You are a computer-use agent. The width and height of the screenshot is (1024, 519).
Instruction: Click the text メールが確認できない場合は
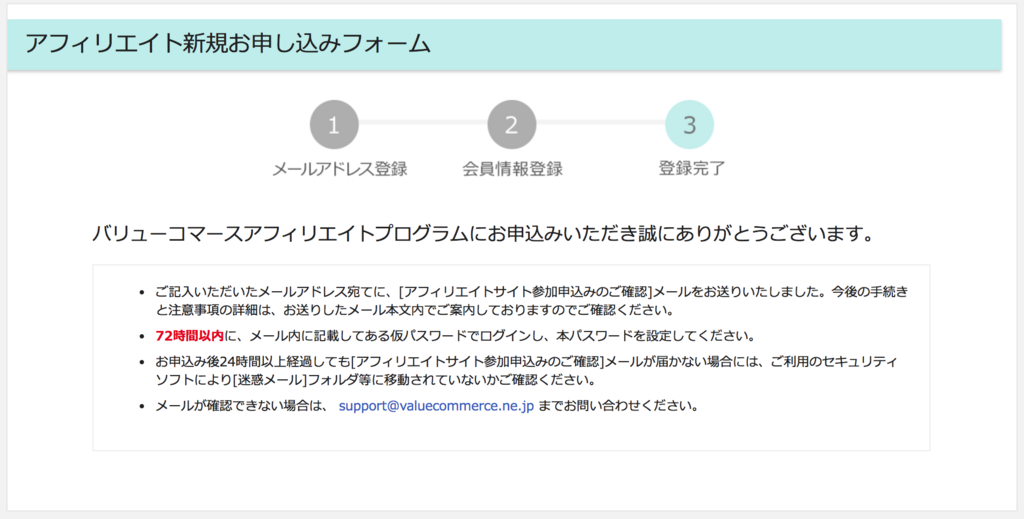tap(240, 406)
